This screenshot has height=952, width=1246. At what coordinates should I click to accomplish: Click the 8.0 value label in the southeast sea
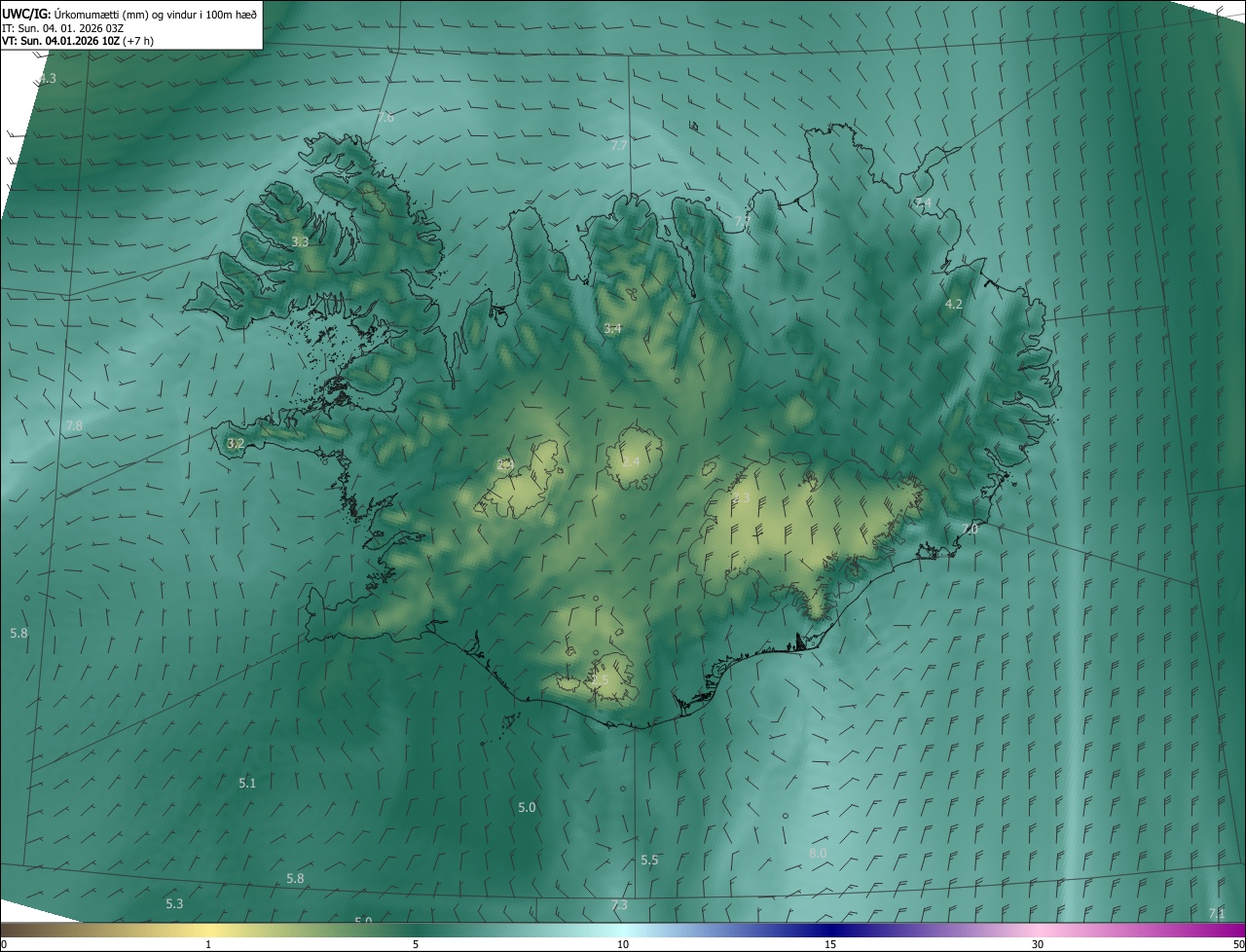818,854
